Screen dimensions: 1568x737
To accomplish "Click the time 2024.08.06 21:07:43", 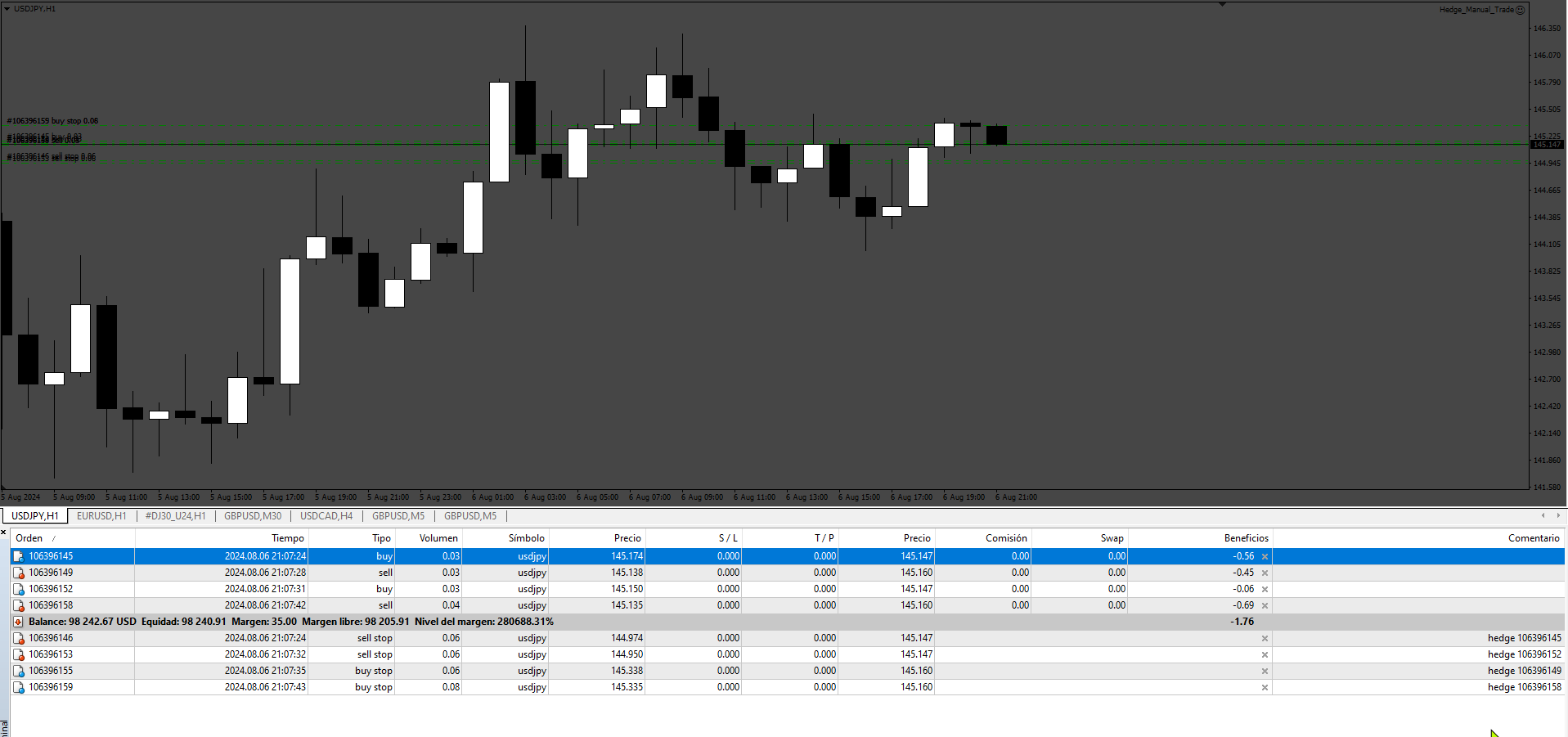I will coord(265,687).
